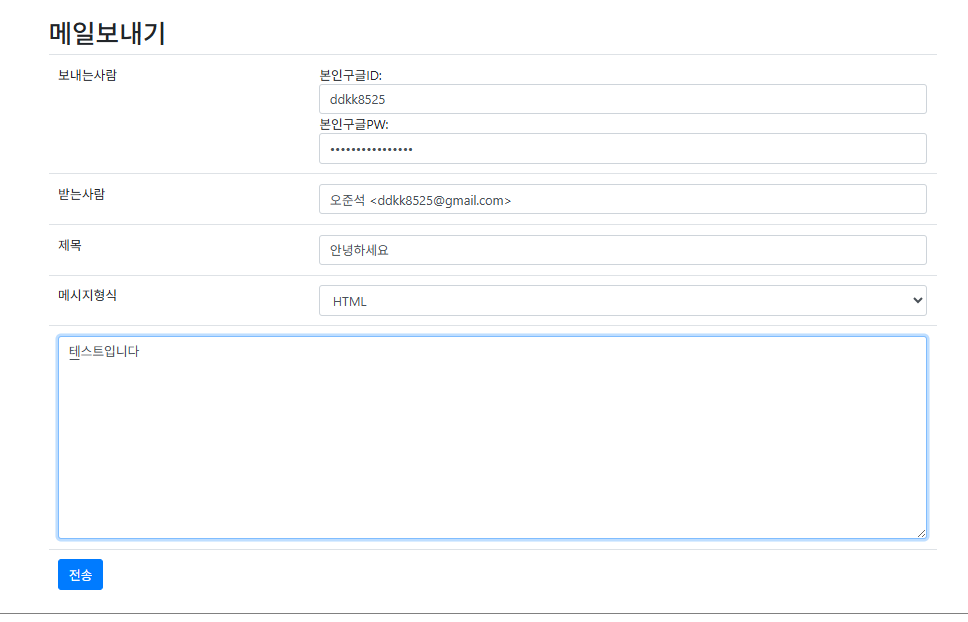Click the 받는사람 label
Viewport: 968px width, 622px height.
coord(81,194)
